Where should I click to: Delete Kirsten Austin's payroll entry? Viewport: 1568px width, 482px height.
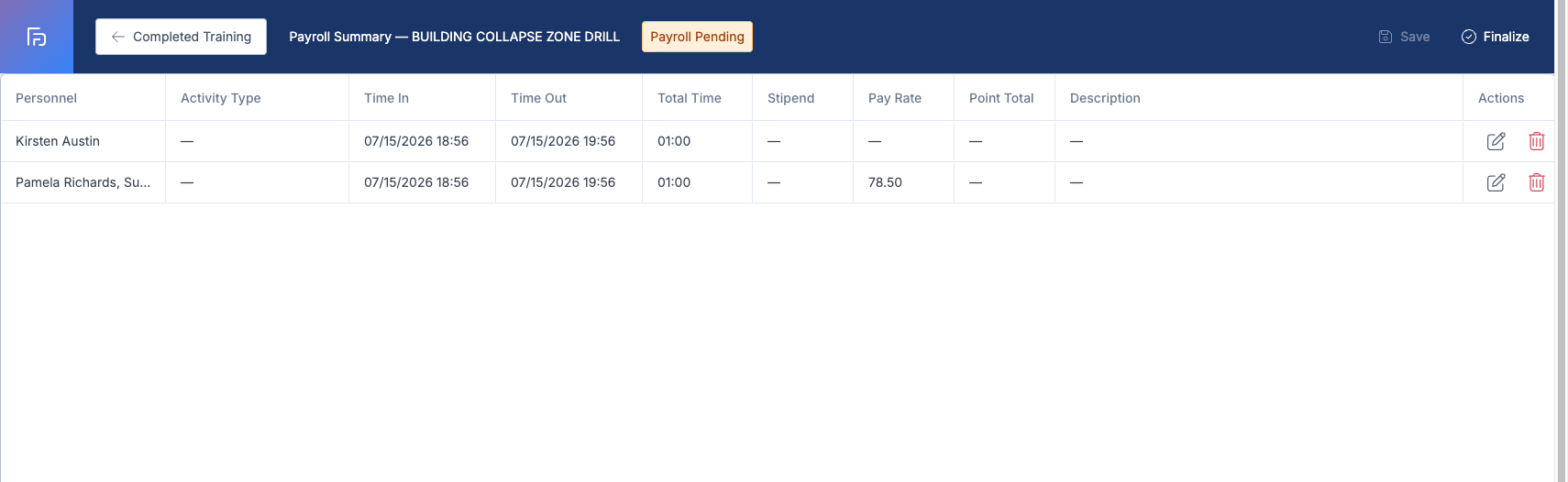point(1537,141)
